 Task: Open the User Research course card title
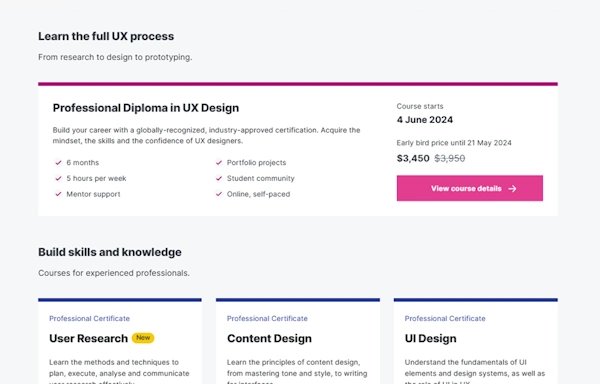88,338
